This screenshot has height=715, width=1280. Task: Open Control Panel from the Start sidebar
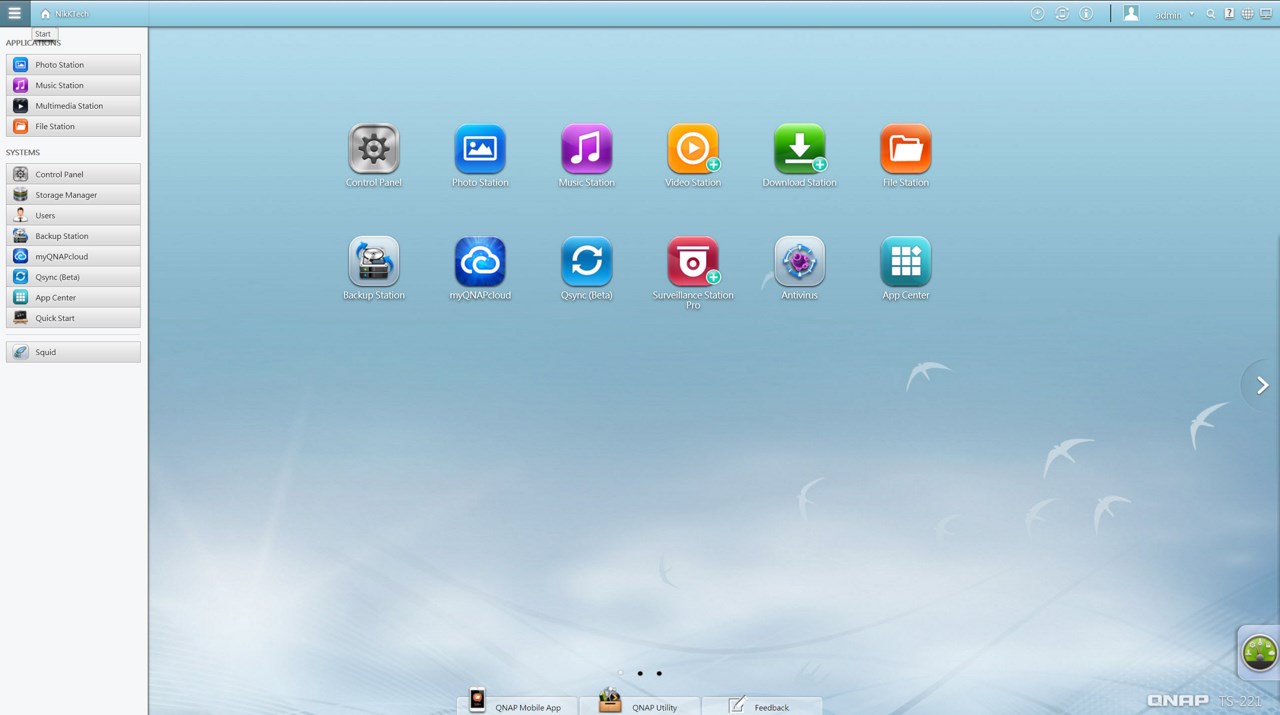73,174
